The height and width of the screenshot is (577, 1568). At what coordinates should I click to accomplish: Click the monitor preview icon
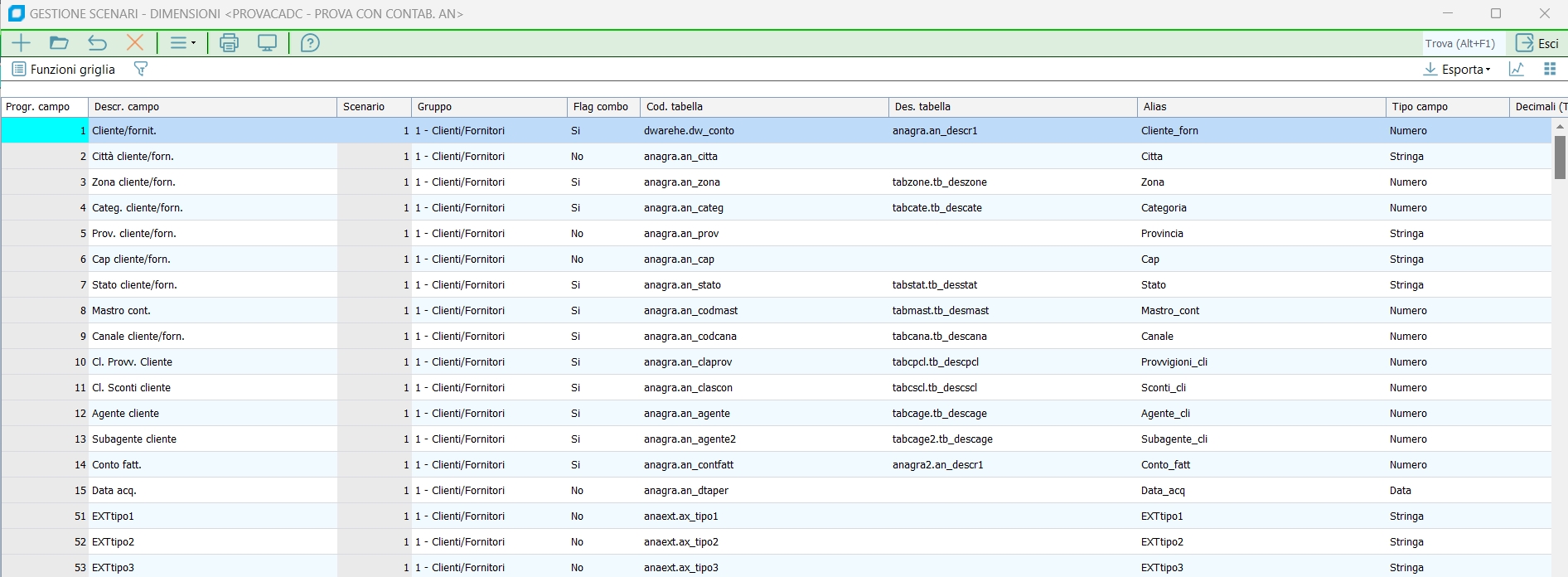pos(267,43)
